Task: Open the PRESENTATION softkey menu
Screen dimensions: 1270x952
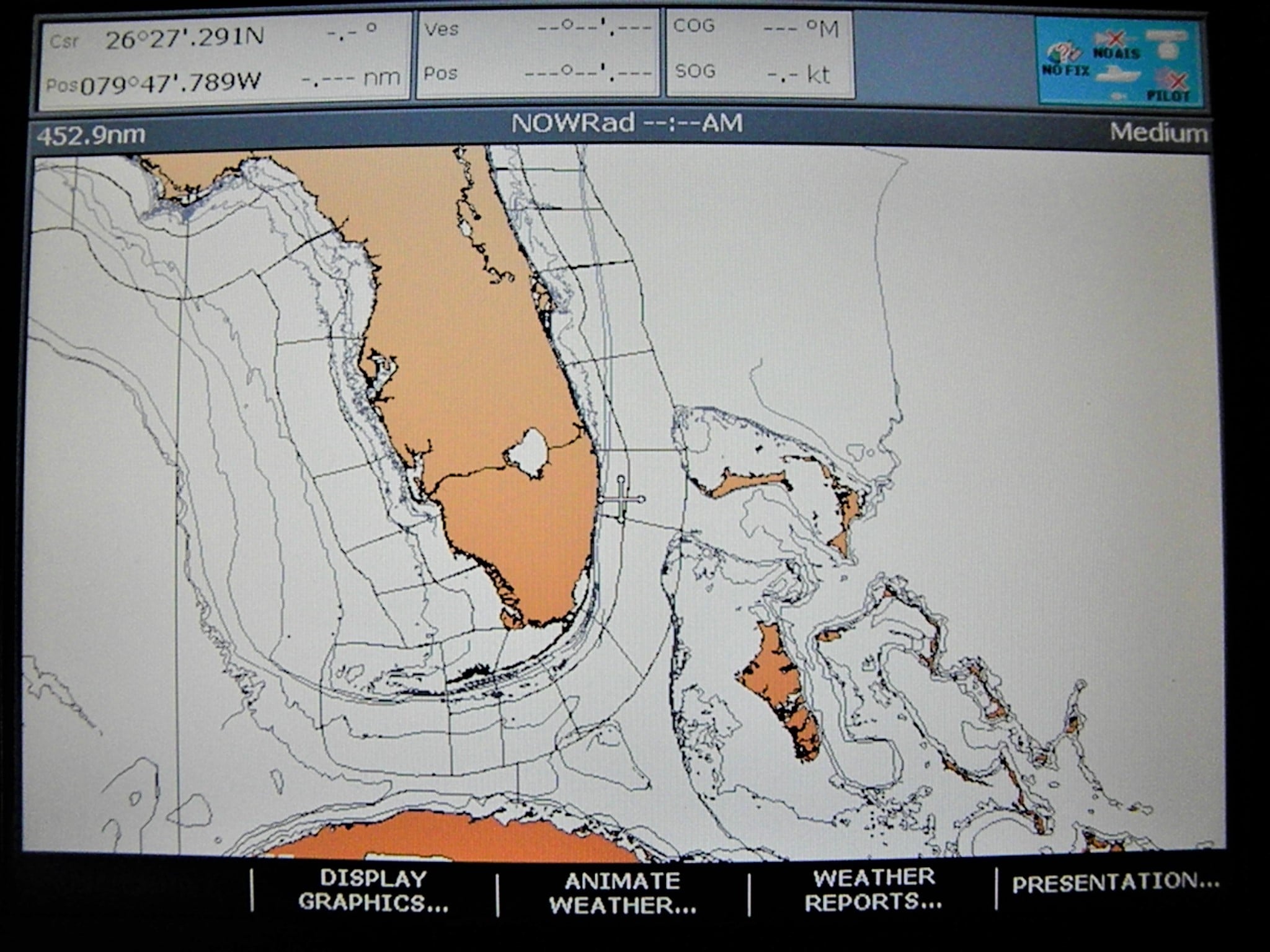Action: [x=1116, y=883]
